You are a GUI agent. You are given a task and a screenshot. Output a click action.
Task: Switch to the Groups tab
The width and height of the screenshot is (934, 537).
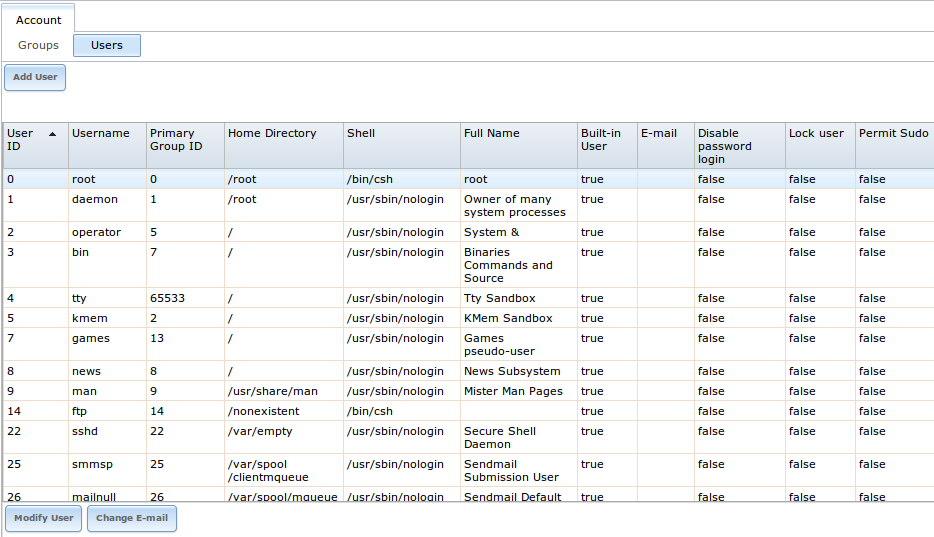tap(39, 45)
